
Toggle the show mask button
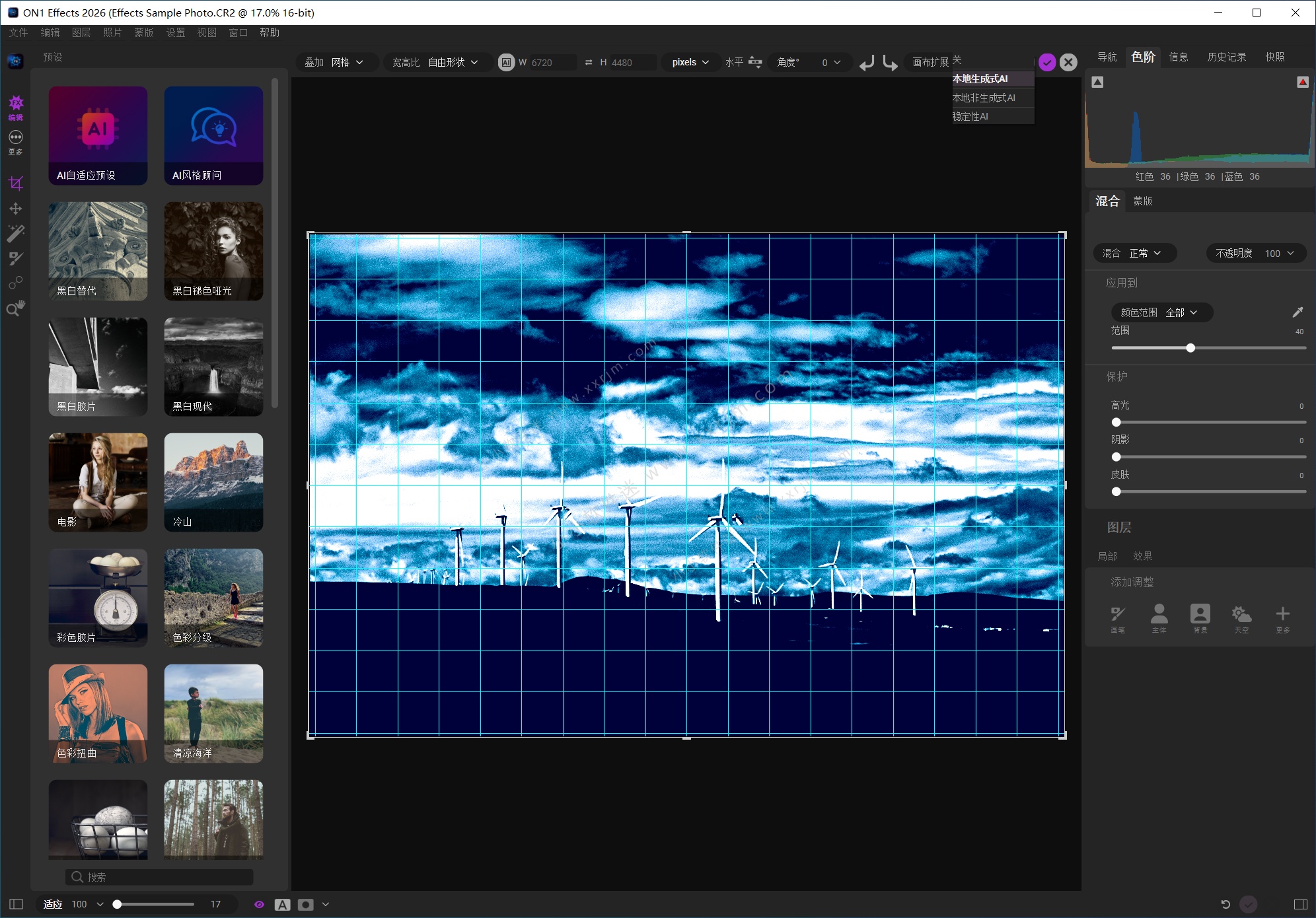pyautogui.click(x=305, y=904)
